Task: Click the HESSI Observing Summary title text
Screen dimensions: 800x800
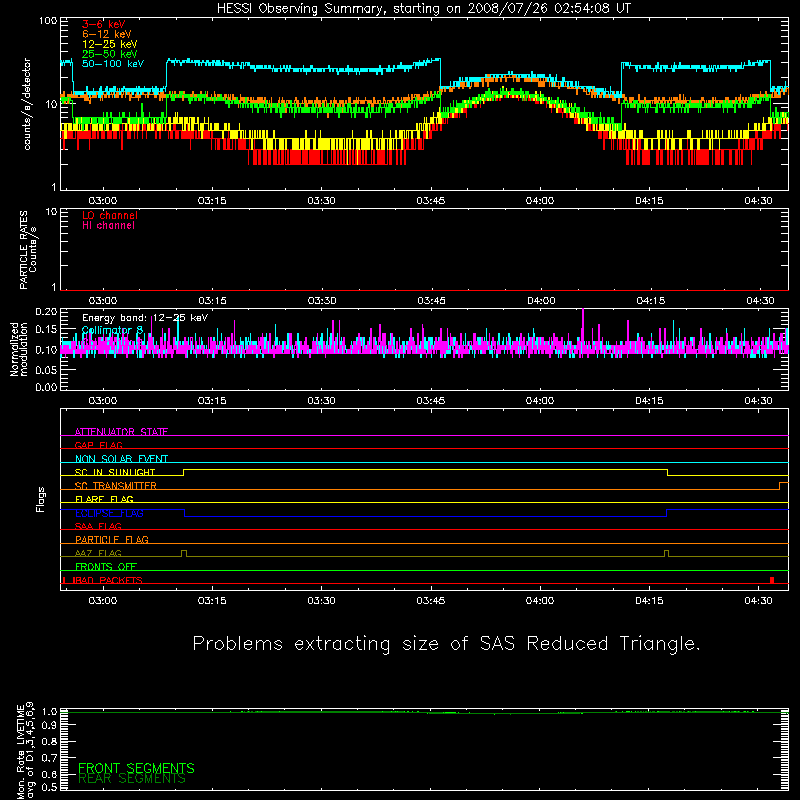Action: pos(423,9)
